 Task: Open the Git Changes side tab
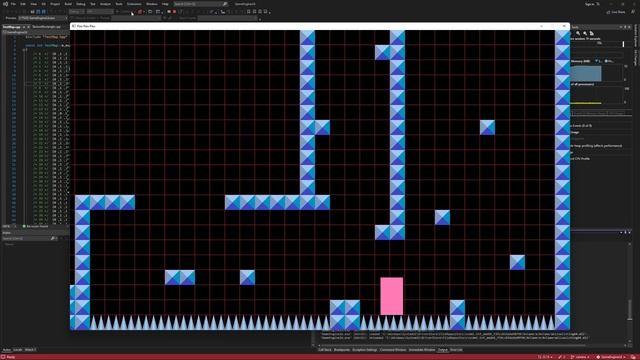click(635, 58)
